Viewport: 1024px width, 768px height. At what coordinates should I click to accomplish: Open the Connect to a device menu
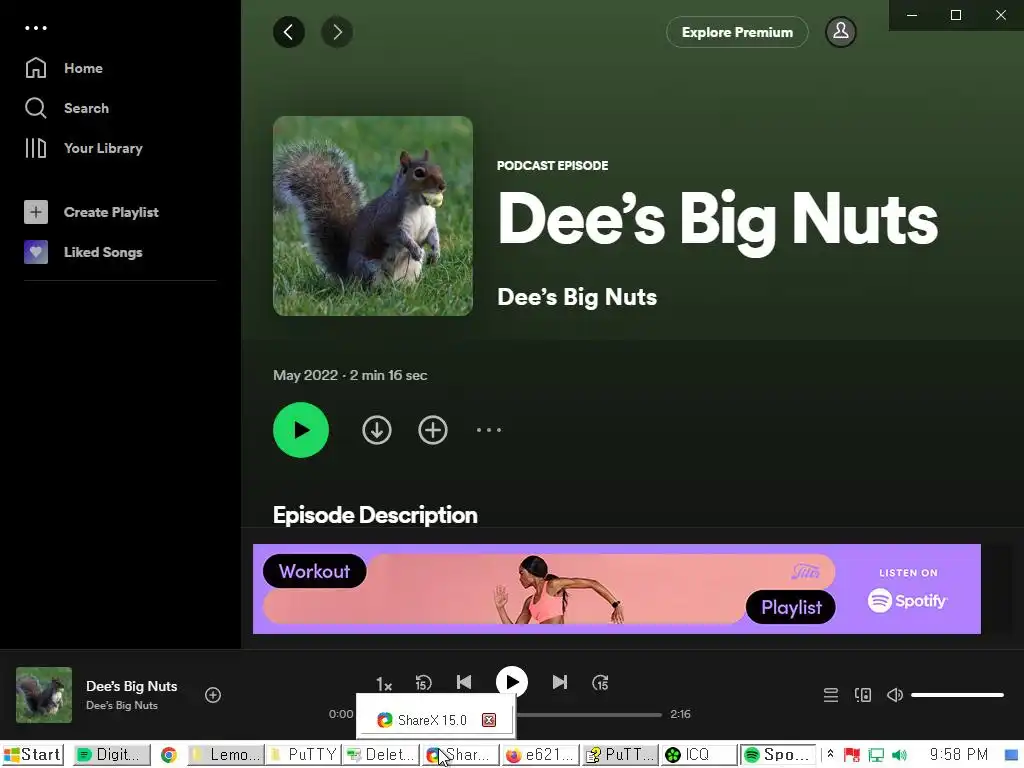click(863, 695)
